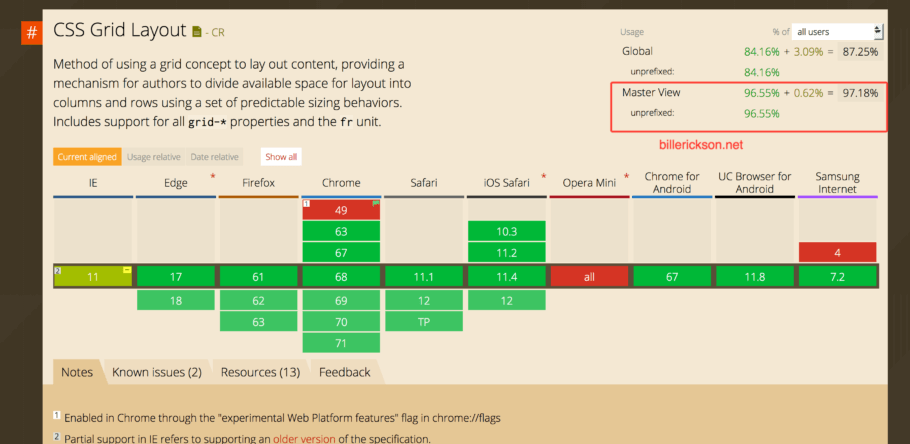Select the Edge 17 cell
Image resolution: width=910 pixels, height=444 pixels.
coord(176,277)
